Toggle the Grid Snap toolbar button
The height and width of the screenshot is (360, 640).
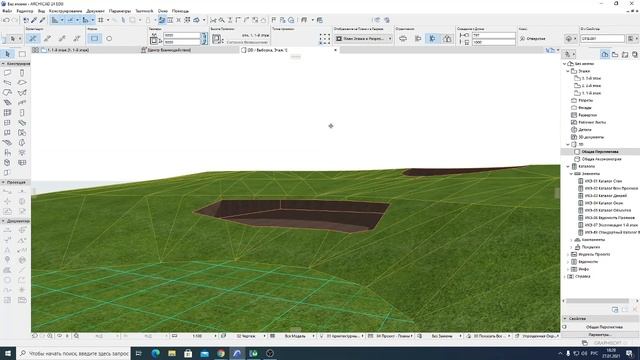tap(100, 20)
